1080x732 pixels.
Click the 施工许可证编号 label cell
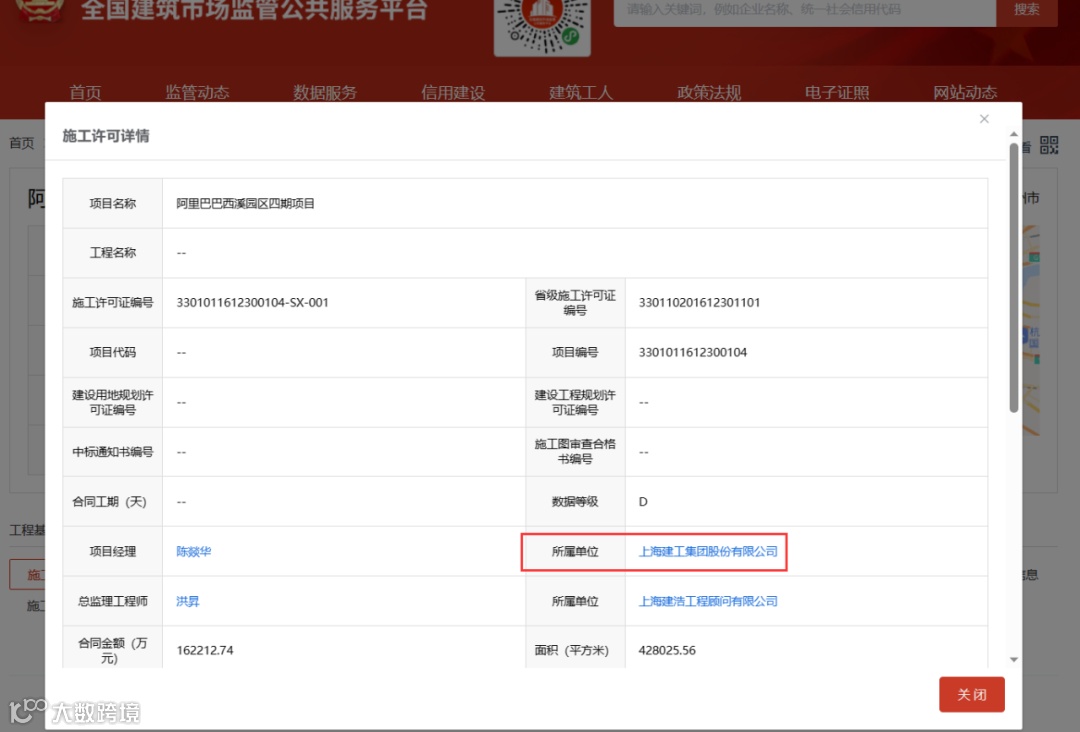click(113, 302)
